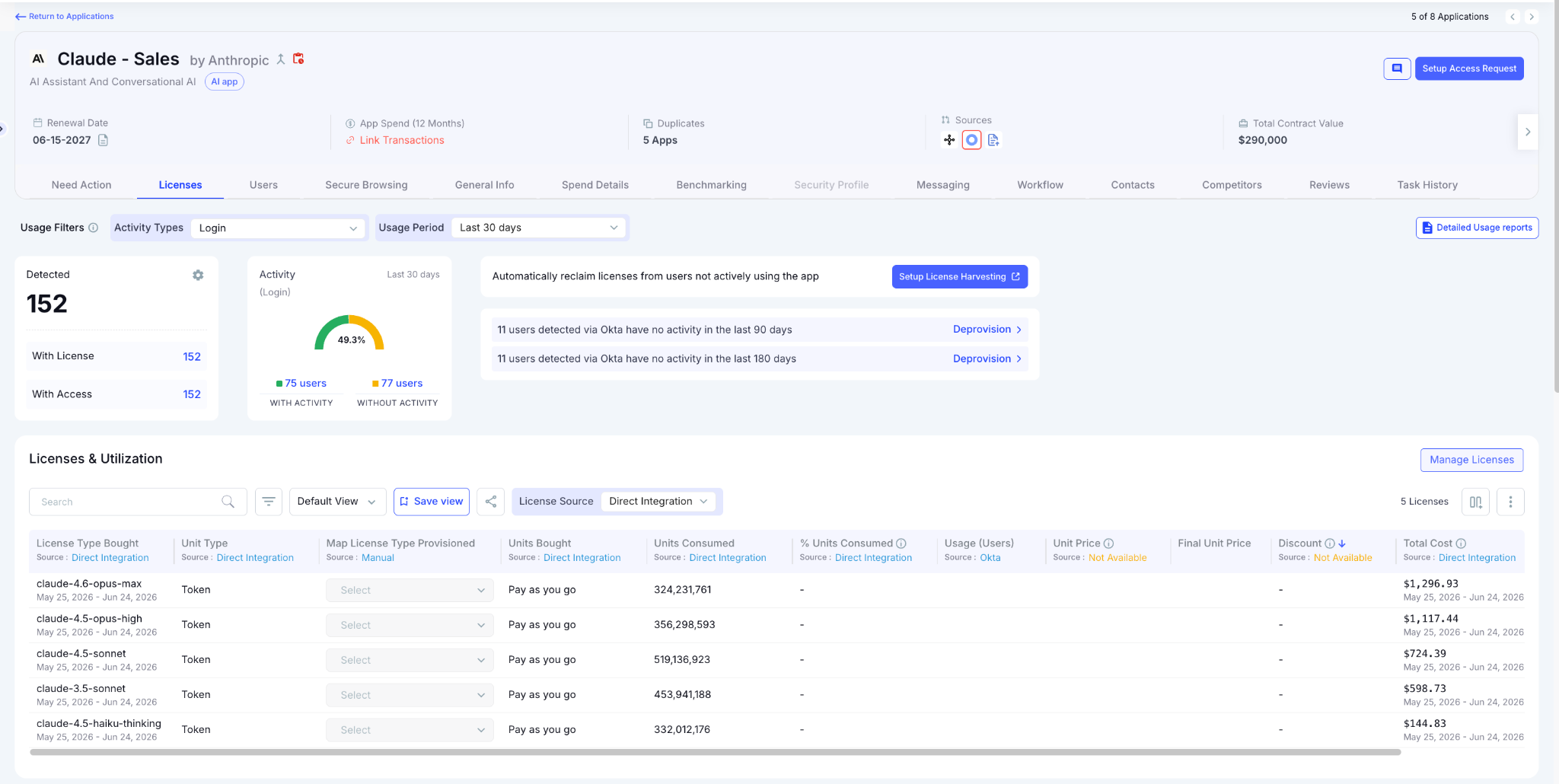Click the info icon next to % Units Consumed
Screen dimensions: 1559x784
tap(901, 543)
